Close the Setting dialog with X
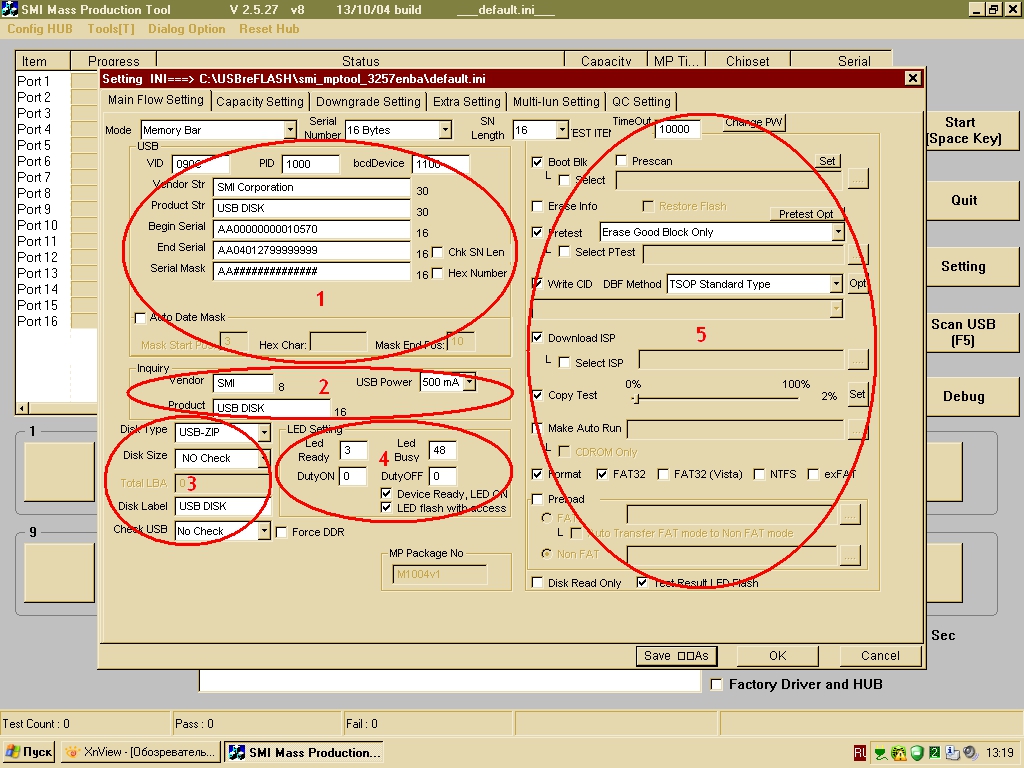This screenshot has width=1024, height=768. [x=912, y=78]
